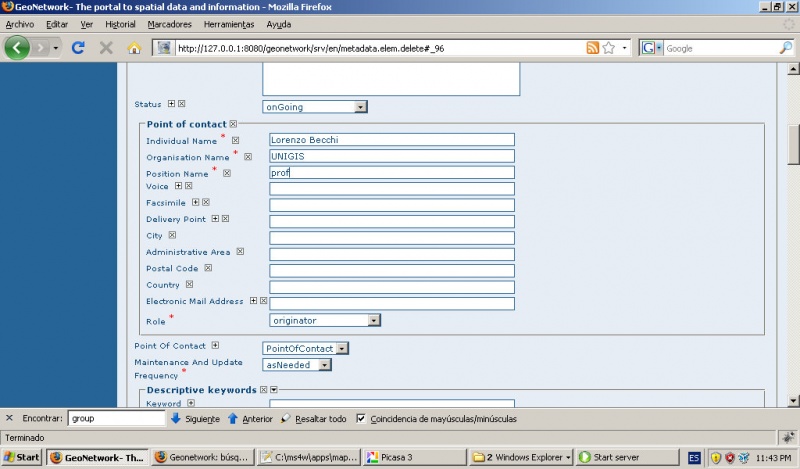
Task: Go to the Firefox home page
Action: coord(134,47)
